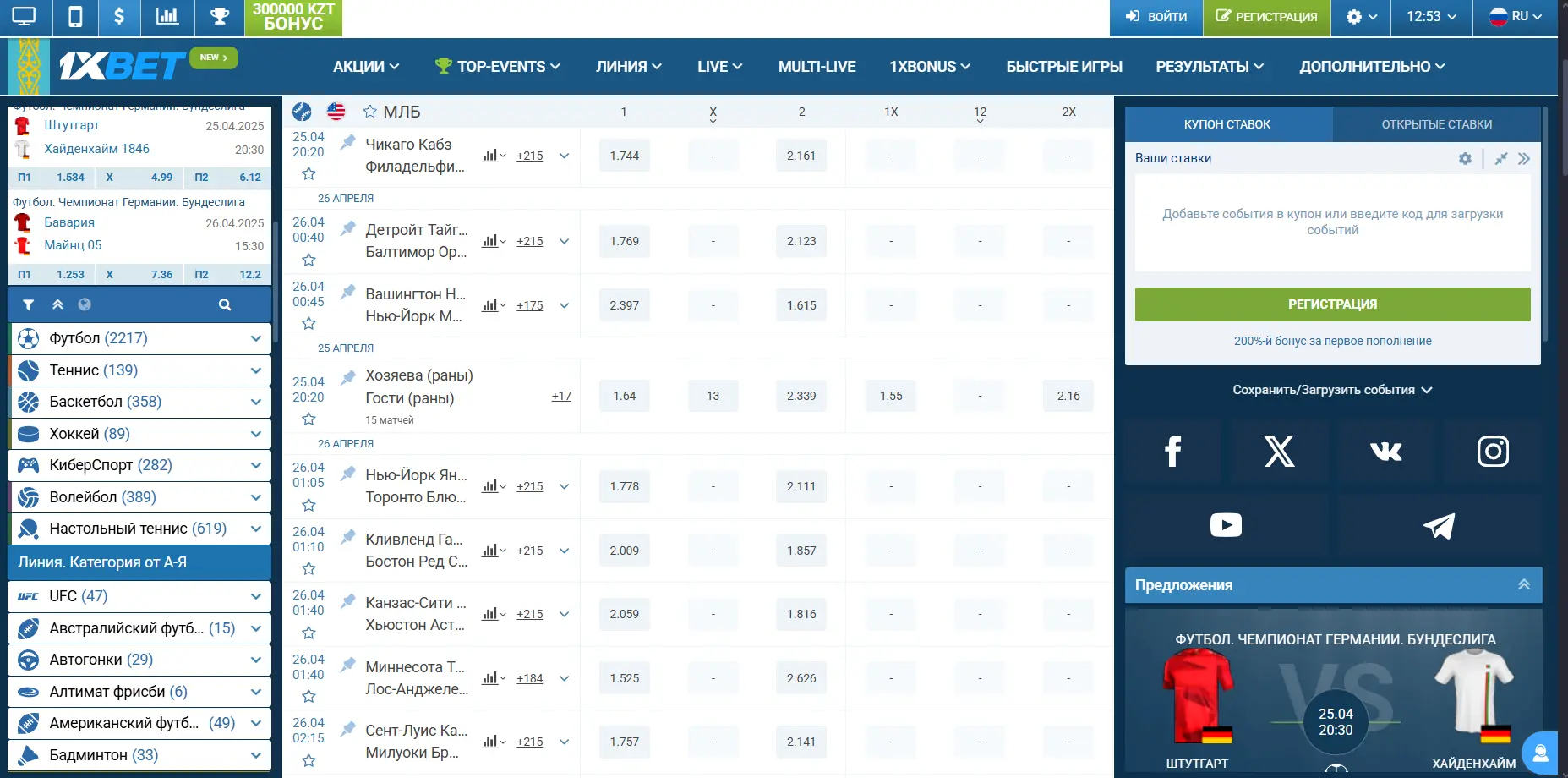Click top bar РЕГИСТРАЦИЯ button
The height and width of the screenshot is (778, 1568).
point(1266,17)
